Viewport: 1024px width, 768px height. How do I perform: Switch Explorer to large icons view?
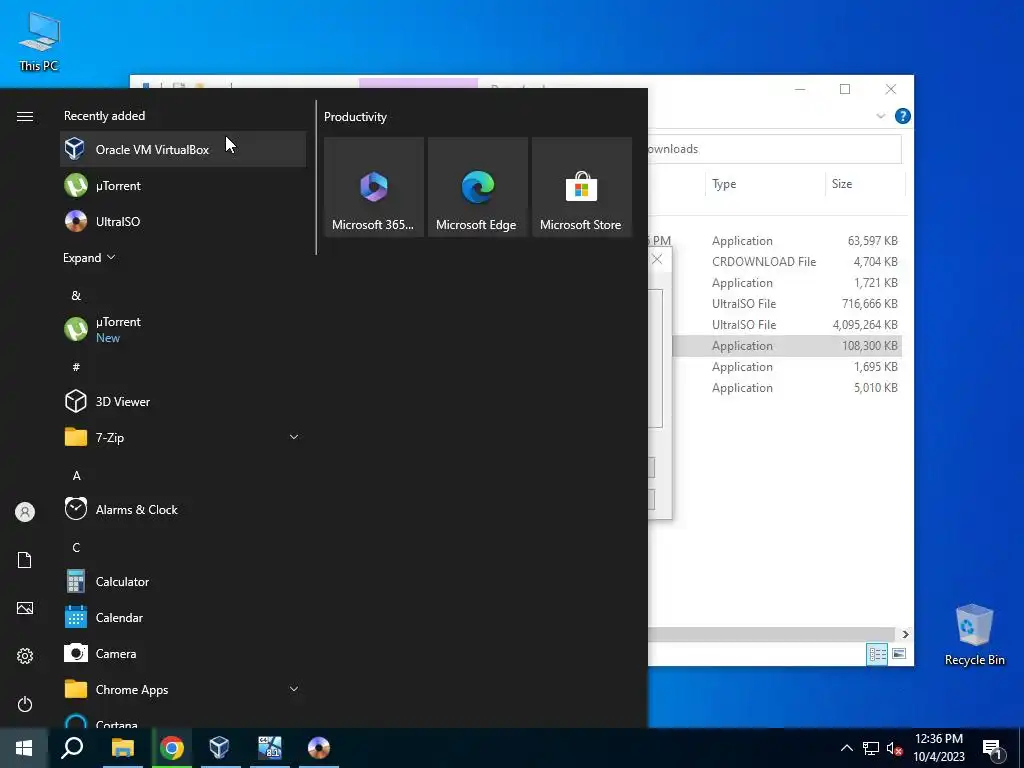point(899,654)
